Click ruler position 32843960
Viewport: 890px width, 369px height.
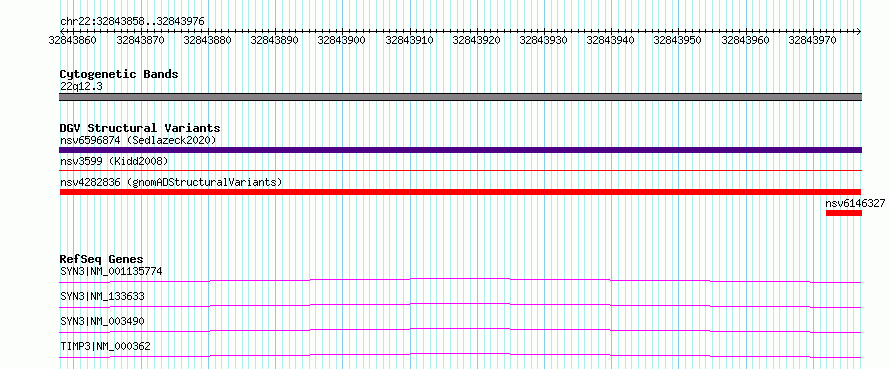745,40
